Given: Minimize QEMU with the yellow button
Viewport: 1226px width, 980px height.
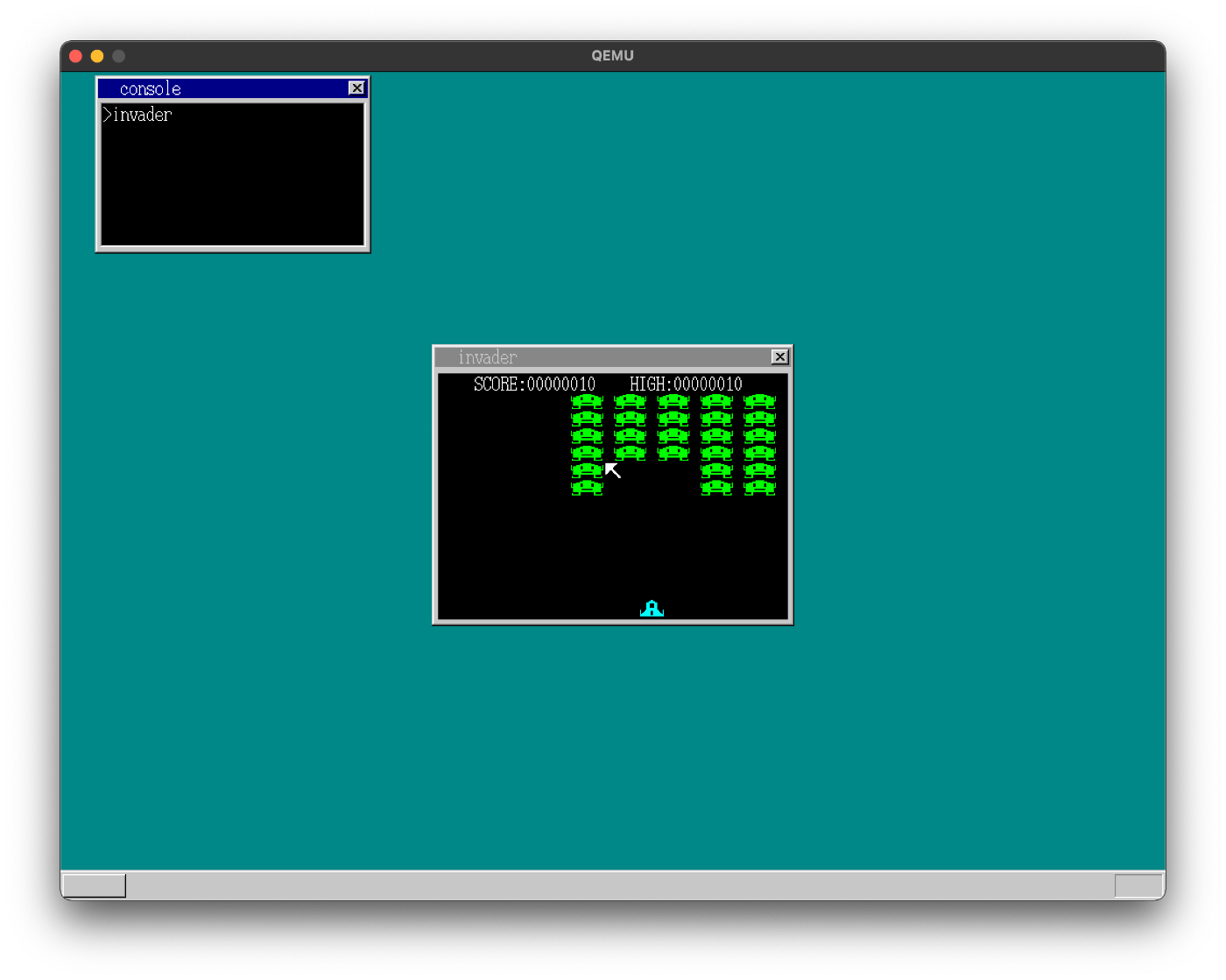Looking at the screenshot, I should [97, 56].
